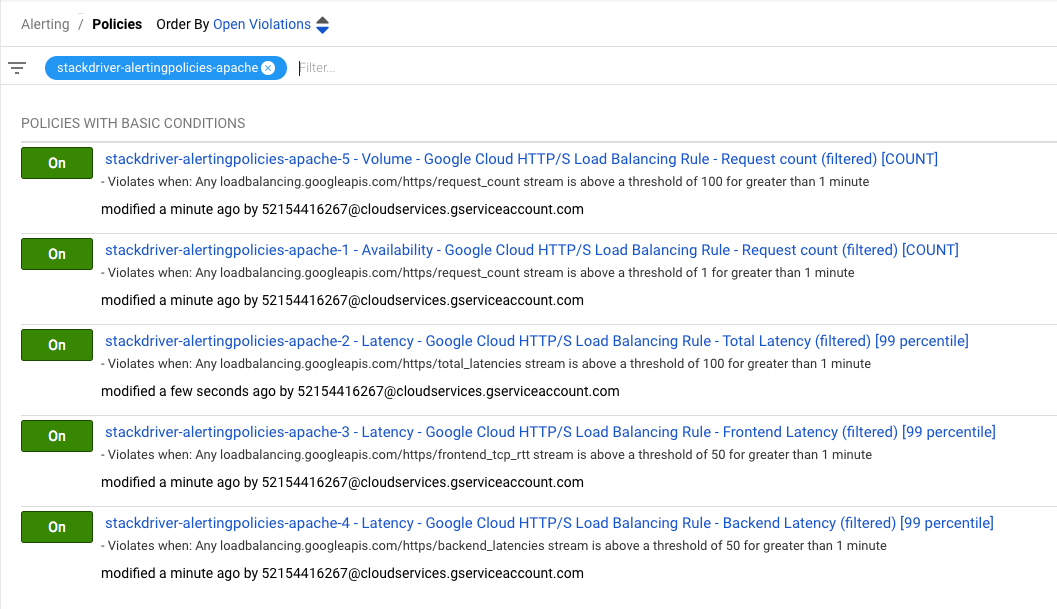Open the apache-1 Availability Request count policy
The width and height of the screenshot is (1057, 609).
click(530, 249)
